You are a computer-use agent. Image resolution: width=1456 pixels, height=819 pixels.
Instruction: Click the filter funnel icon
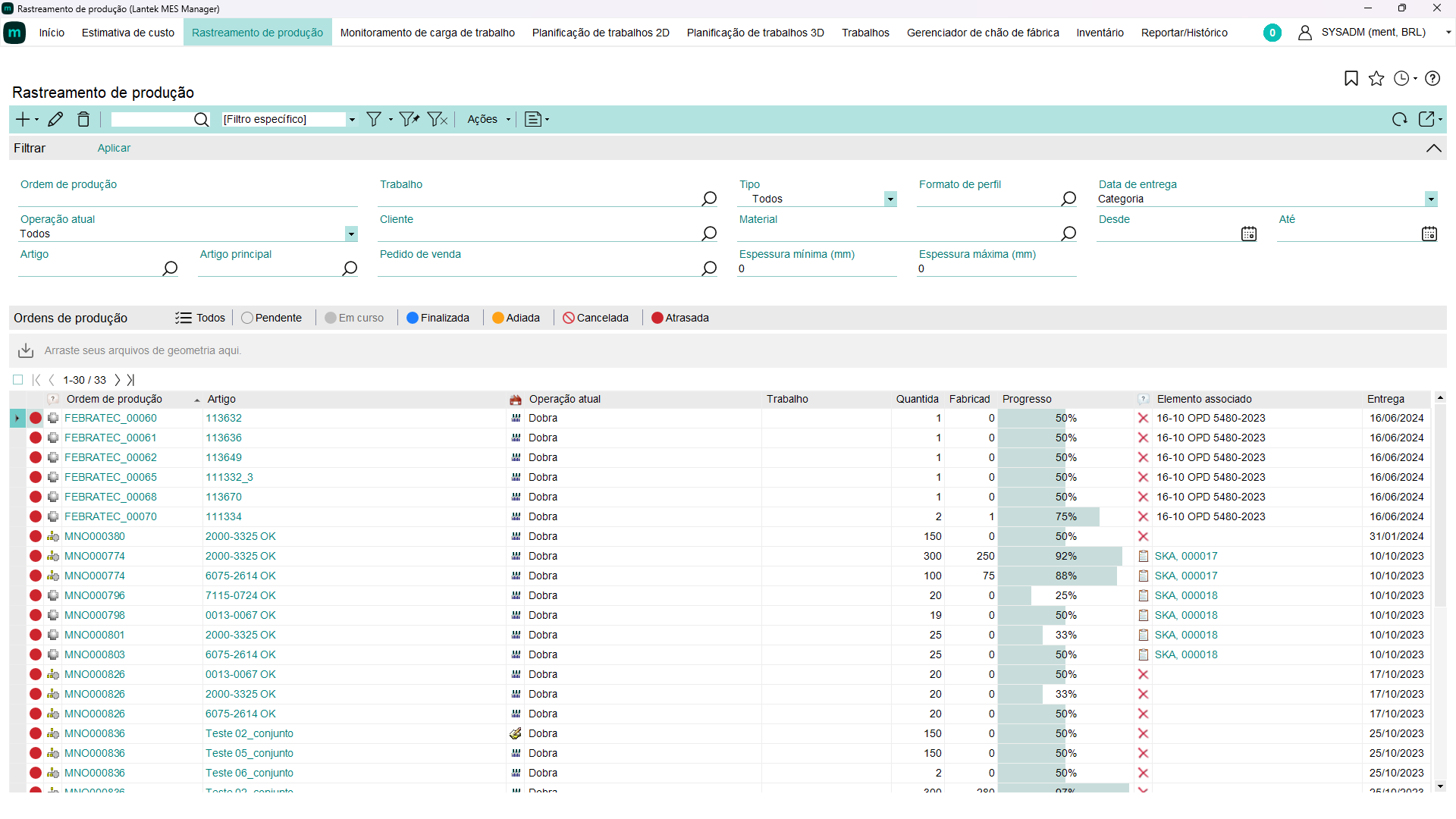click(374, 119)
